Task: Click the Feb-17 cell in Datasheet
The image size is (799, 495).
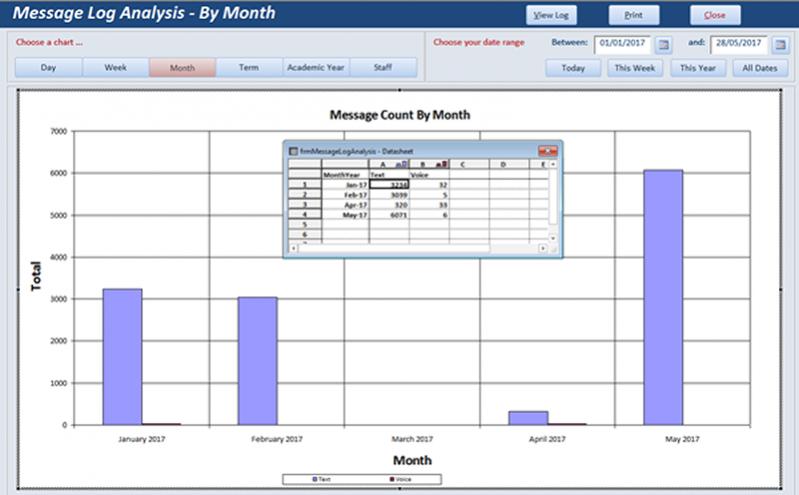Action: 345,195
